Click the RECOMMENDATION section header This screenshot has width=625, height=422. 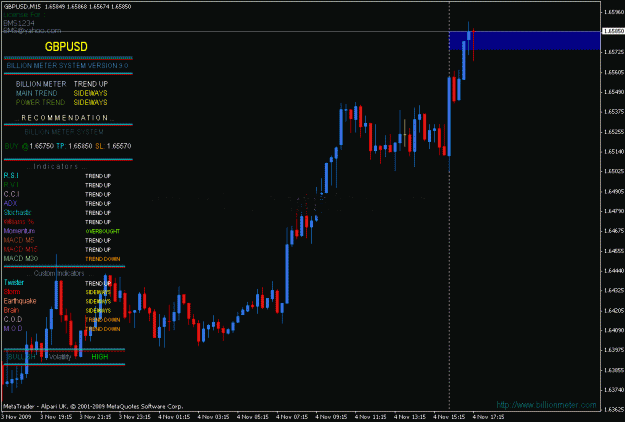(x=65, y=118)
